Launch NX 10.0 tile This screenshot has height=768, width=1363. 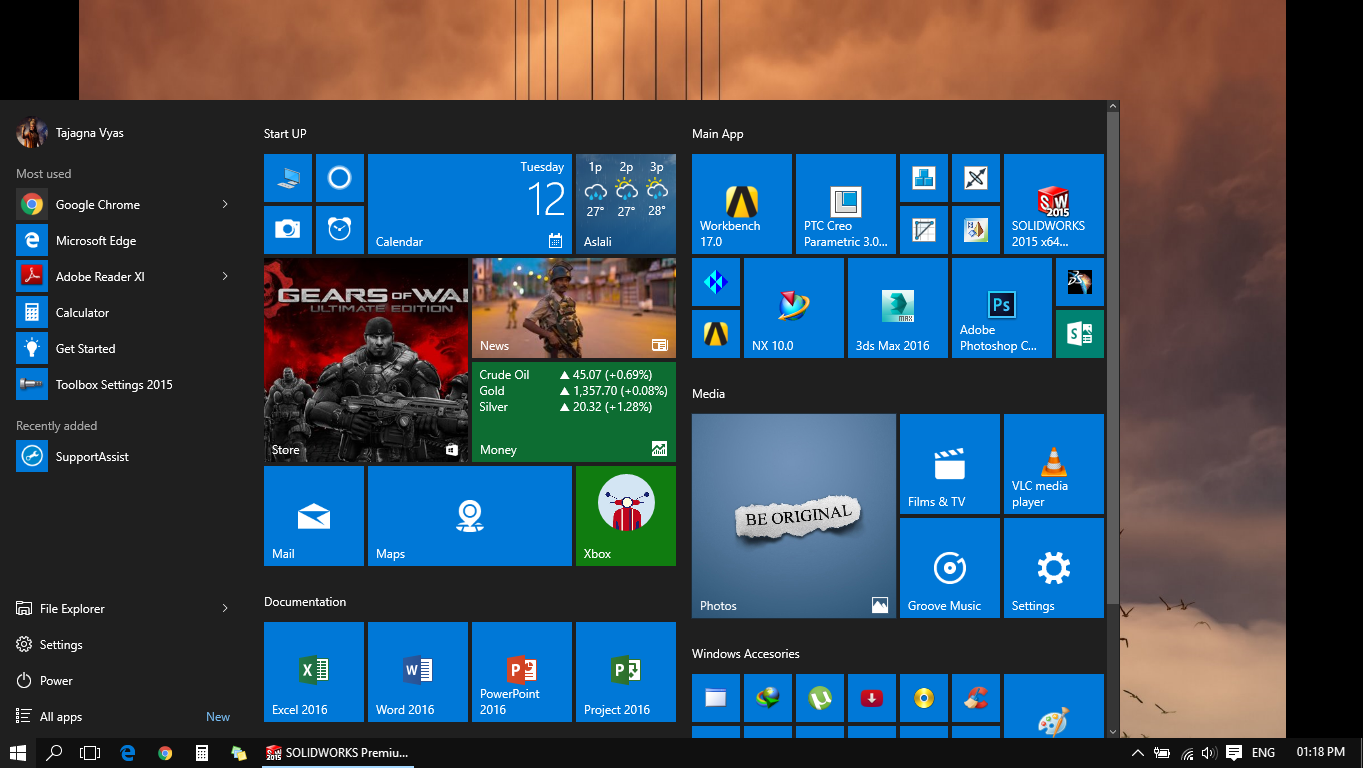point(793,308)
